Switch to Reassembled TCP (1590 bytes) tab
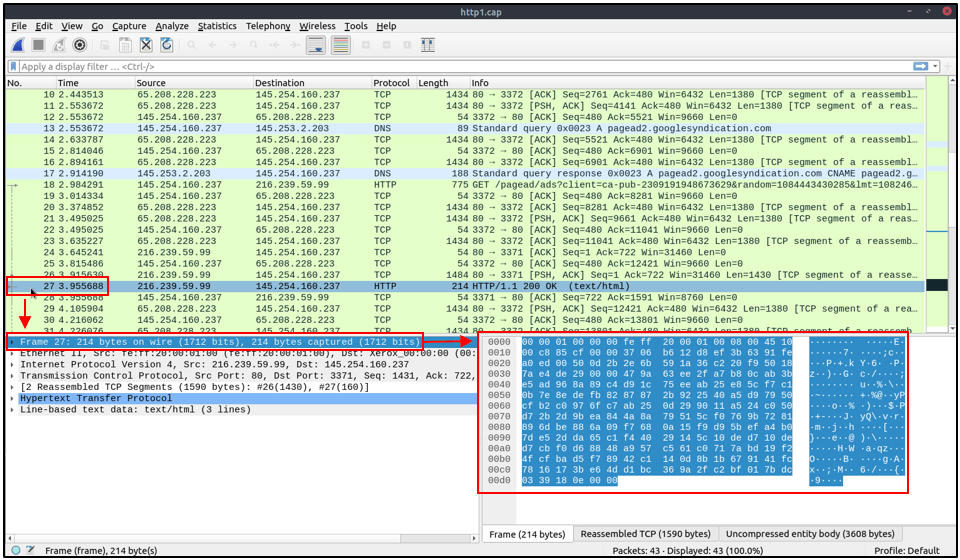This screenshot has height=560, width=960. point(645,534)
